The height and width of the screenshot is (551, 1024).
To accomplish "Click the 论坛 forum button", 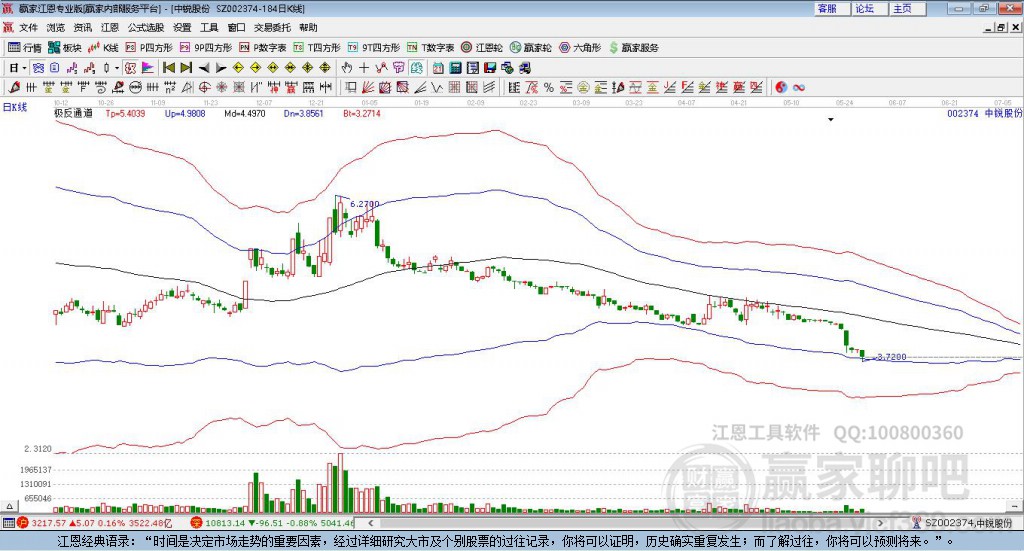I will 871,8.
